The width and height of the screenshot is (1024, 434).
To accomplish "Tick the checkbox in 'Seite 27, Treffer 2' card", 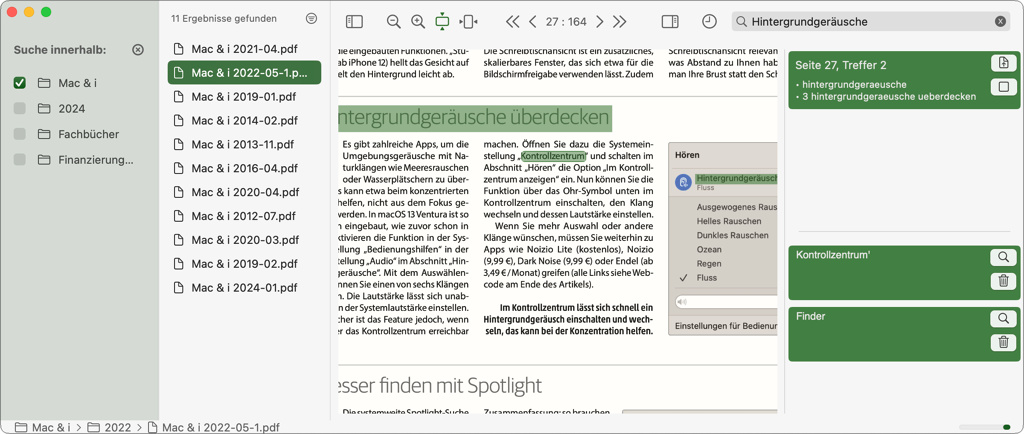I will click(x=1003, y=87).
